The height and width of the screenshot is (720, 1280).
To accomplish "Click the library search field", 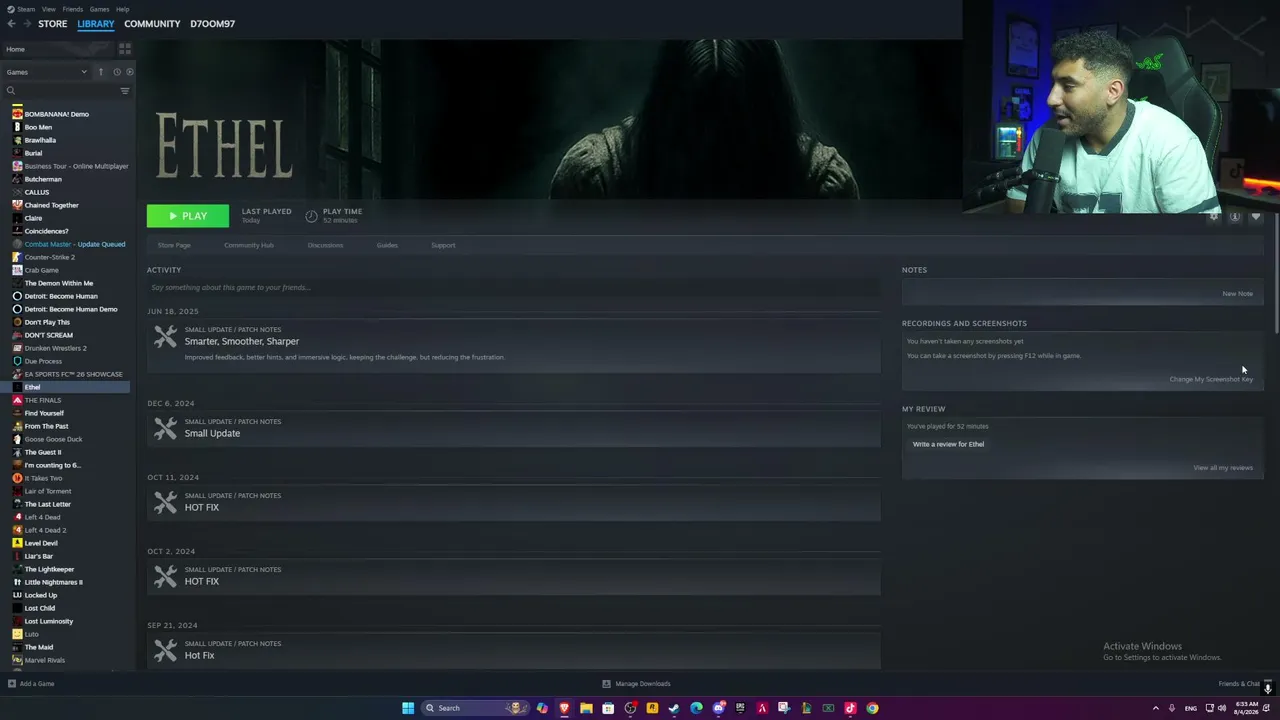I will [x=66, y=91].
